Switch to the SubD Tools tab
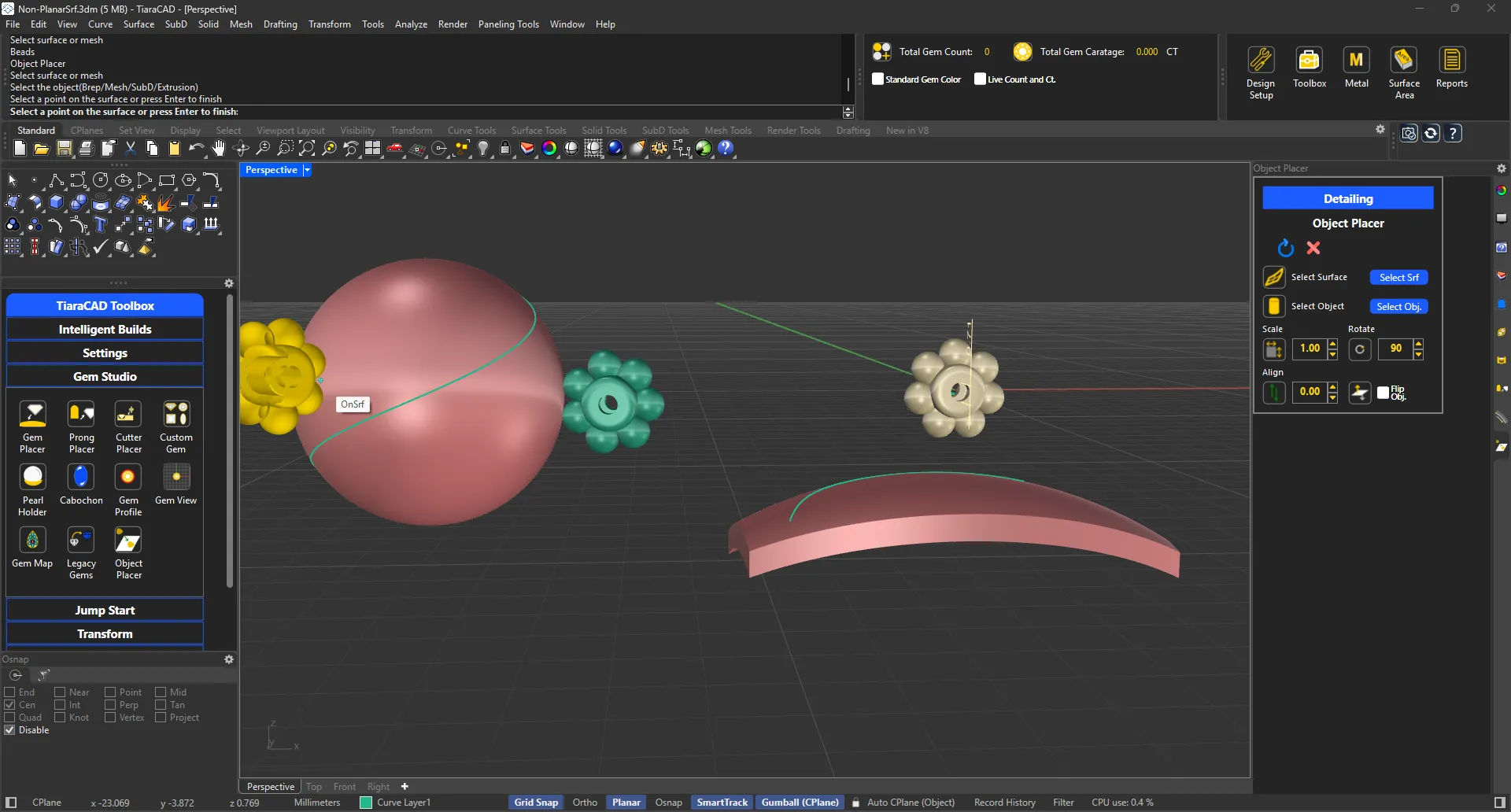Image resolution: width=1511 pixels, height=812 pixels. click(x=665, y=130)
